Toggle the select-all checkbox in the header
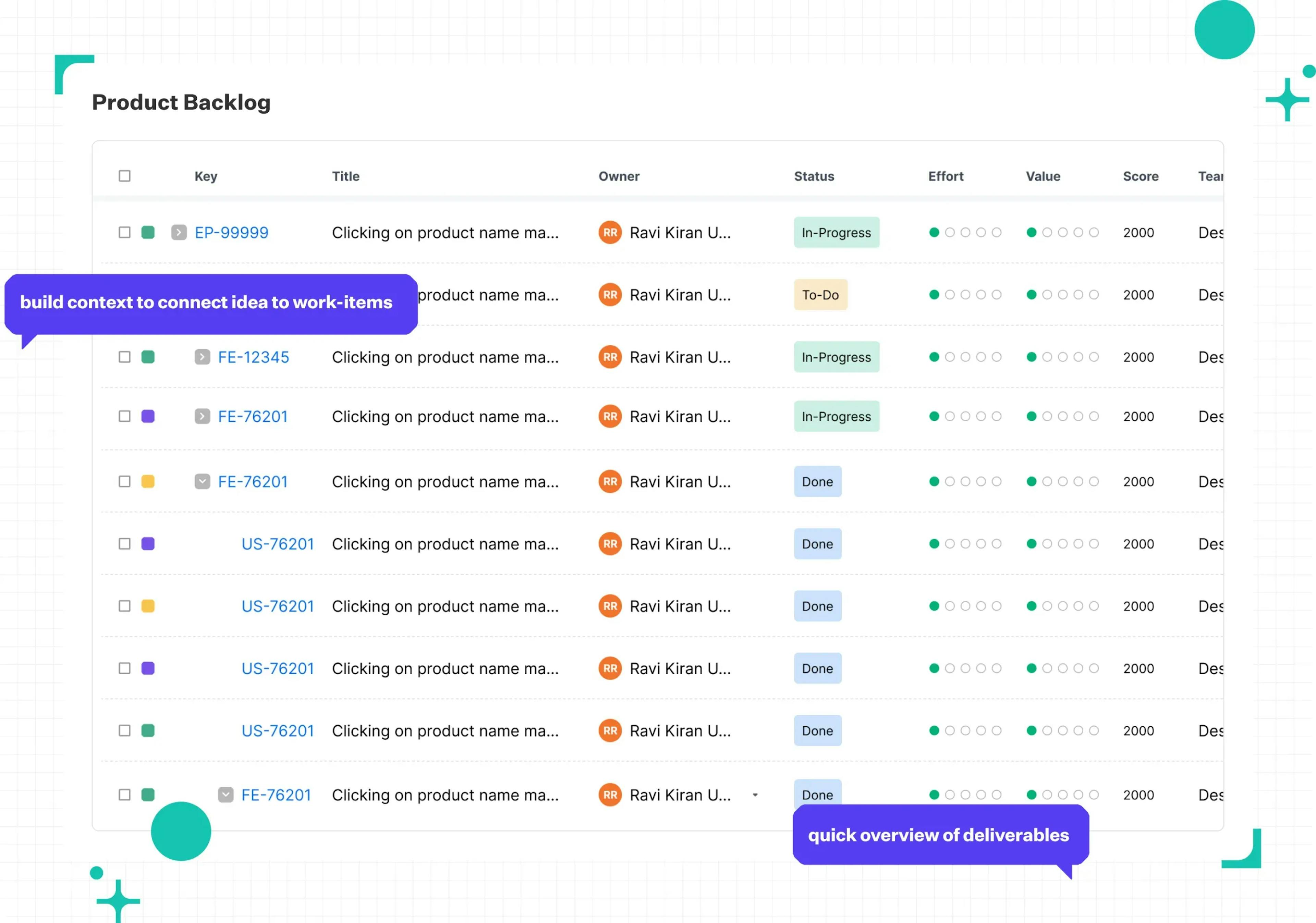This screenshot has height=923, width=1316. [x=124, y=175]
